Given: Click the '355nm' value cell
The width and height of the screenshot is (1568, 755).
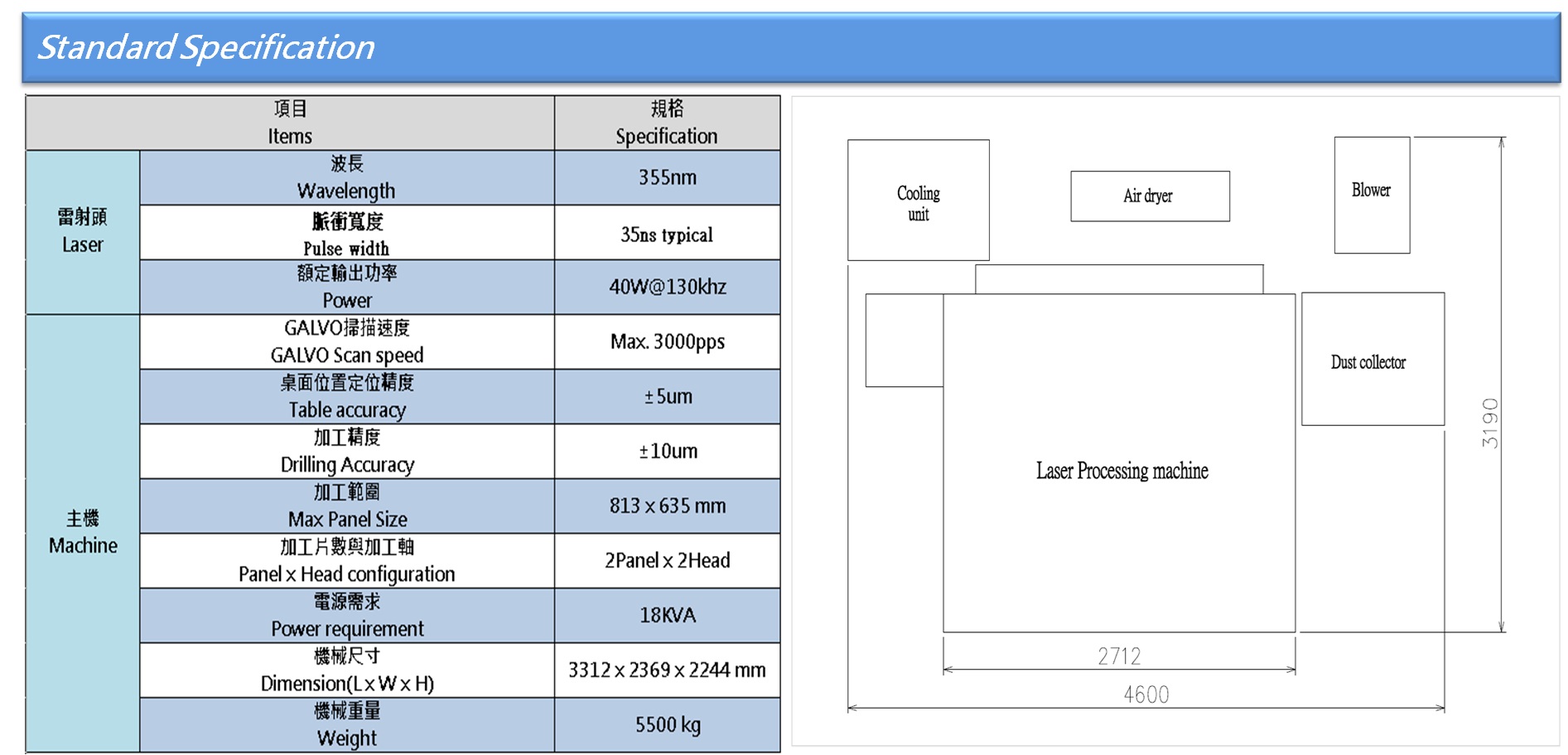Looking at the screenshot, I should [668, 177].
